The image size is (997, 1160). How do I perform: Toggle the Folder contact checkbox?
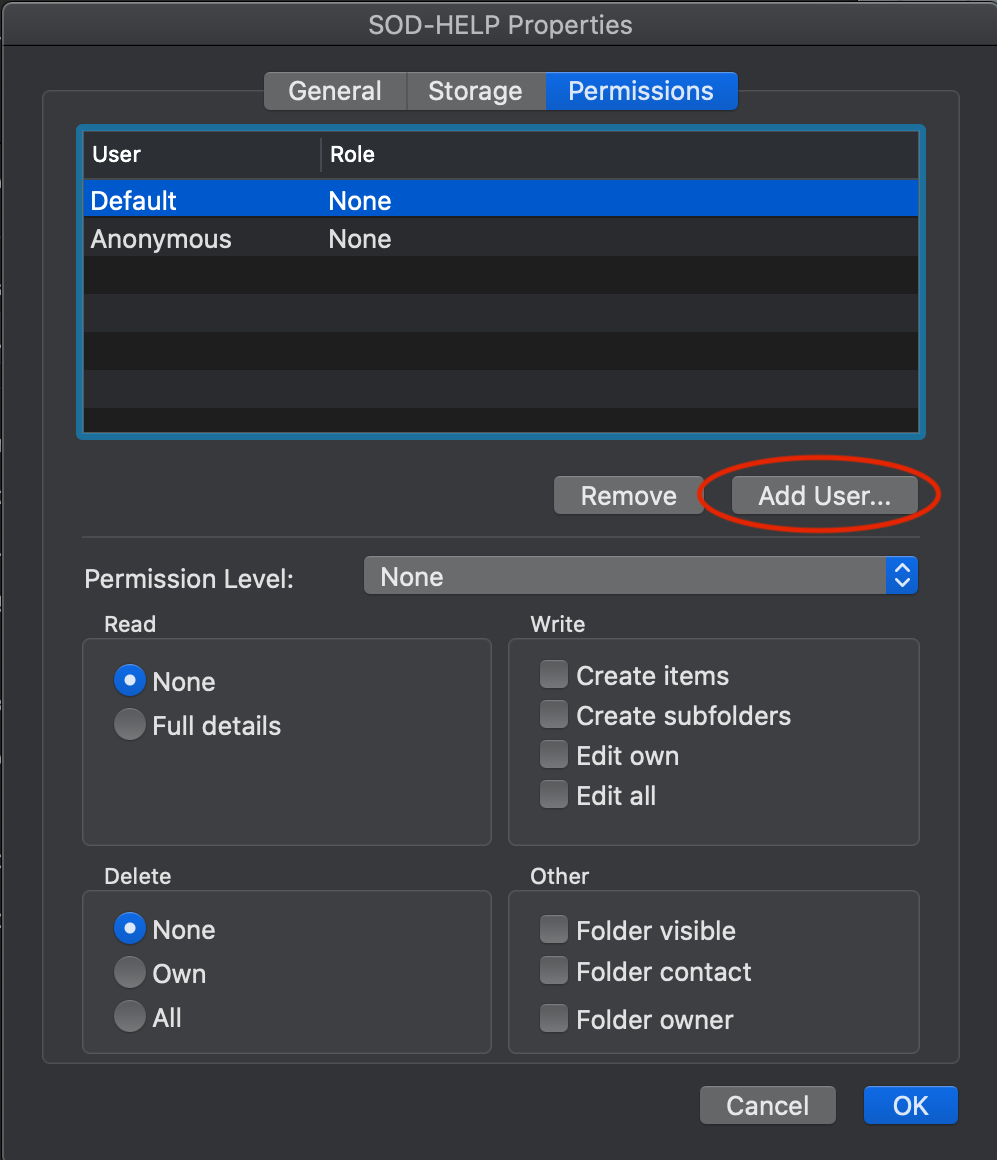[554, 971]
